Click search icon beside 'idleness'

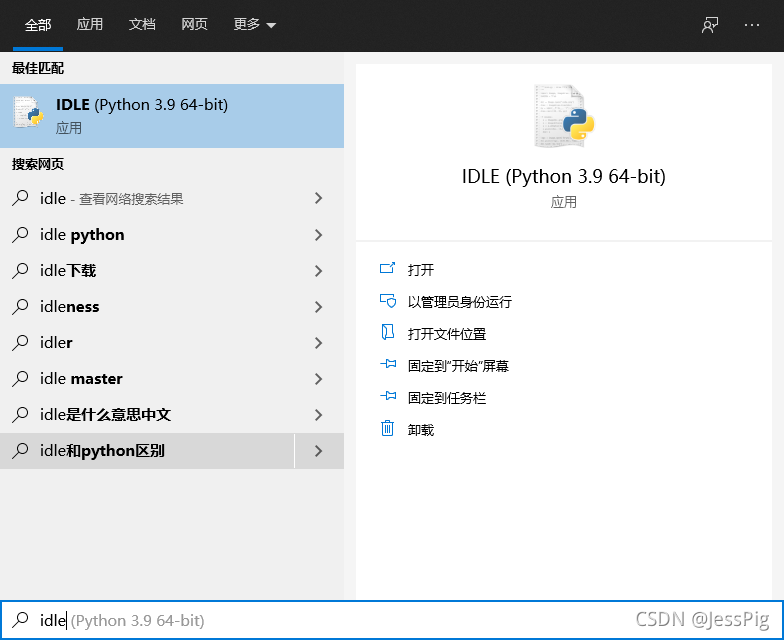pos(20,306)
